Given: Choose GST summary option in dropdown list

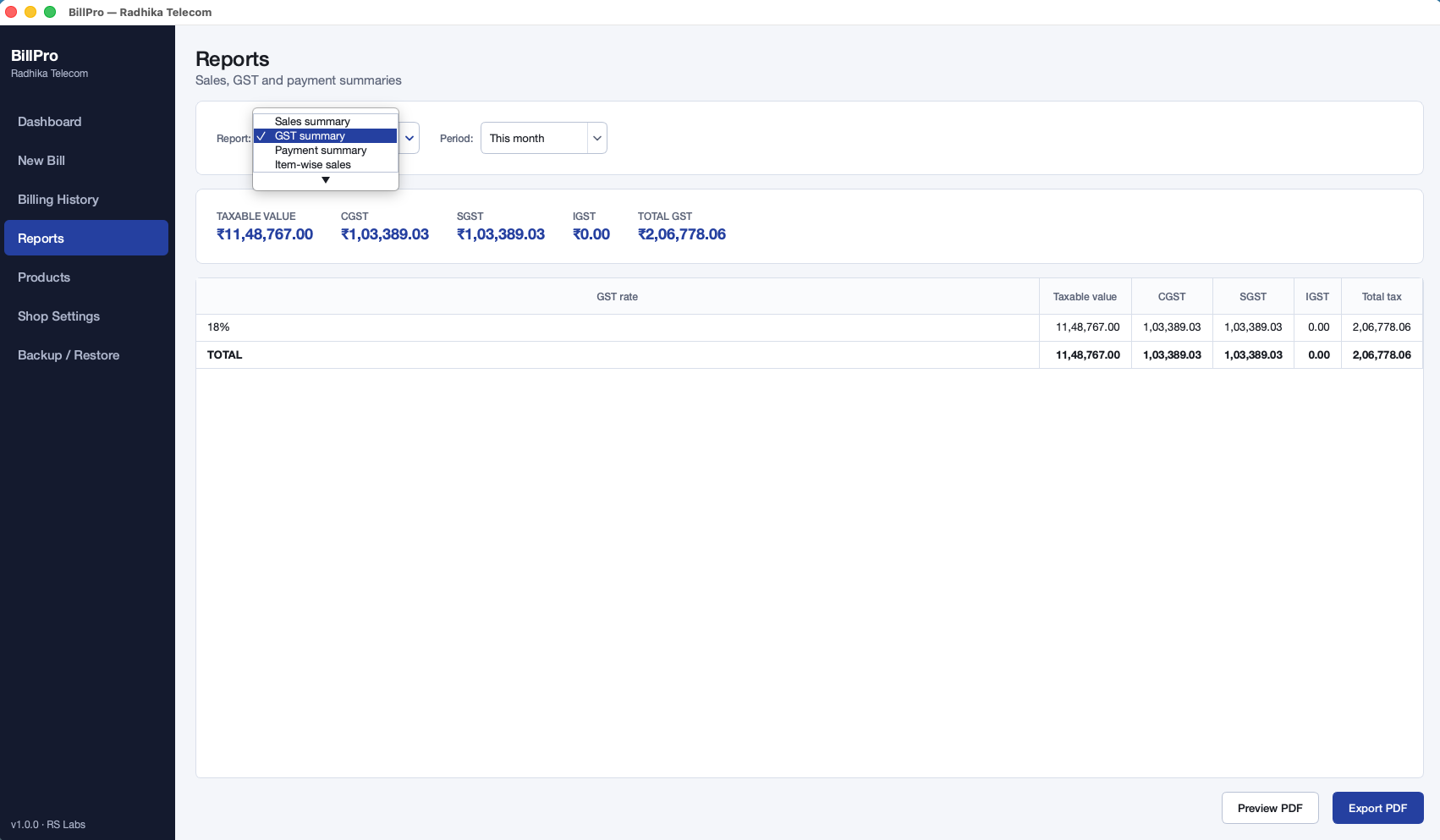Looking at the screenshot, I should [x=326, y=136].
